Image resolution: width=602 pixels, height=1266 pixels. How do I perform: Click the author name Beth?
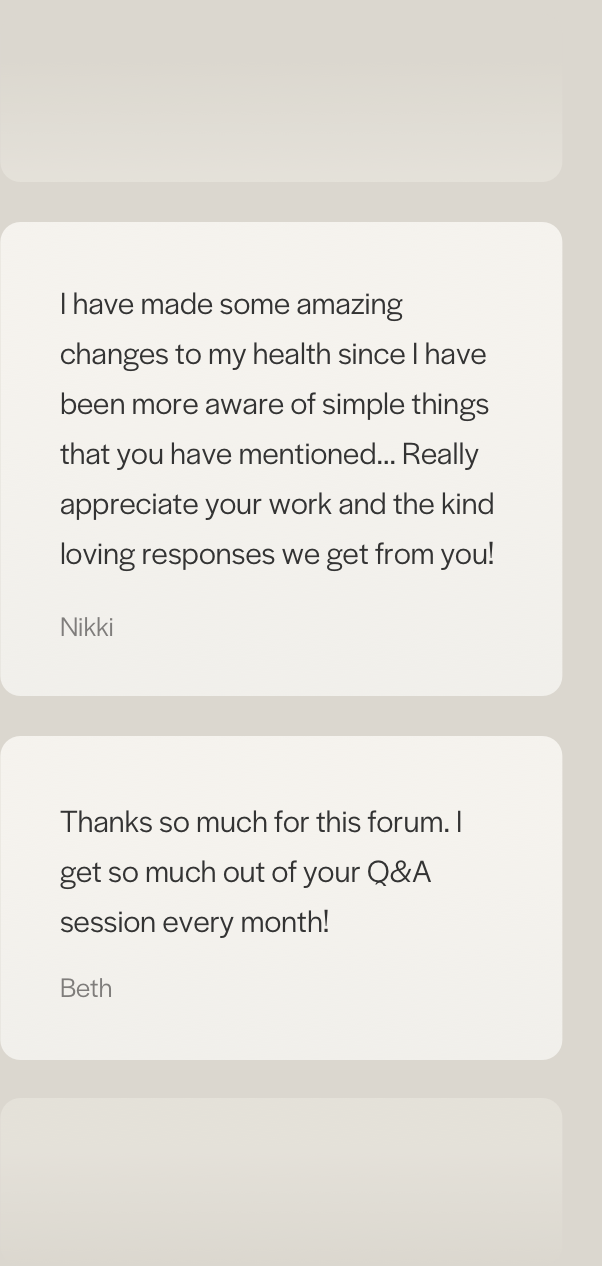point(86,988)
